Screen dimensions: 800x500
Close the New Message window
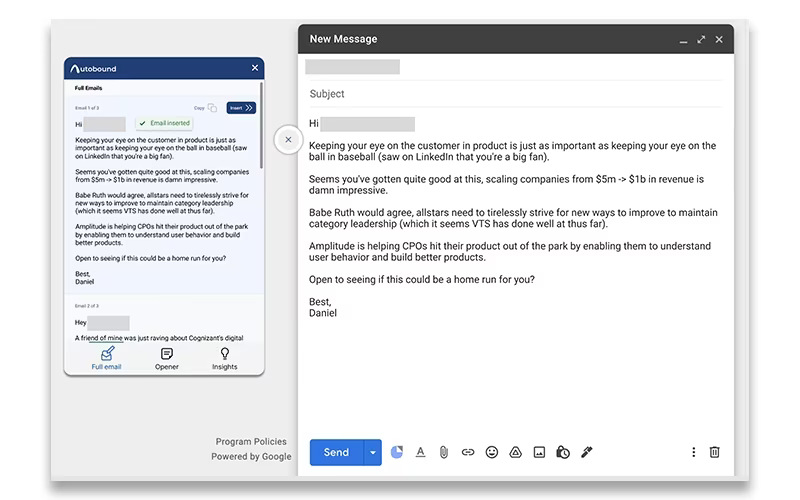point(719,39)
